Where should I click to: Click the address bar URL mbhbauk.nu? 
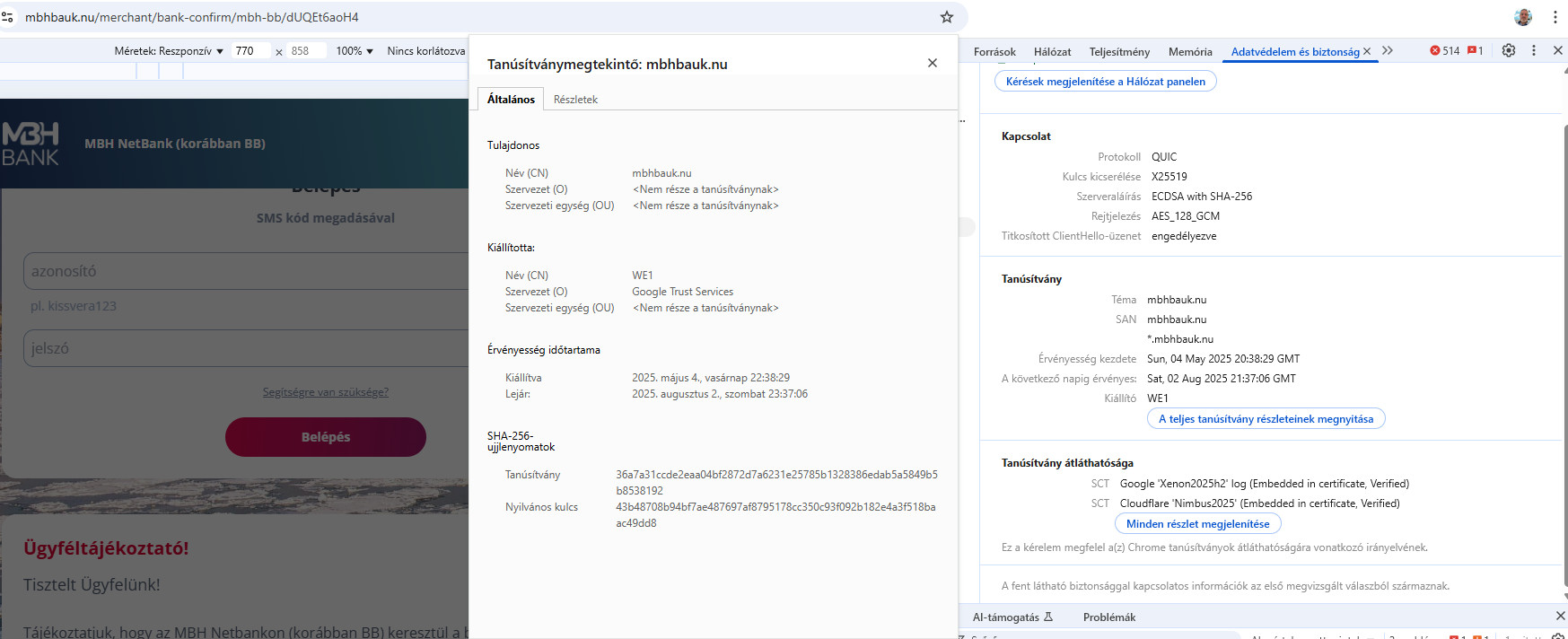coord(192,17)
